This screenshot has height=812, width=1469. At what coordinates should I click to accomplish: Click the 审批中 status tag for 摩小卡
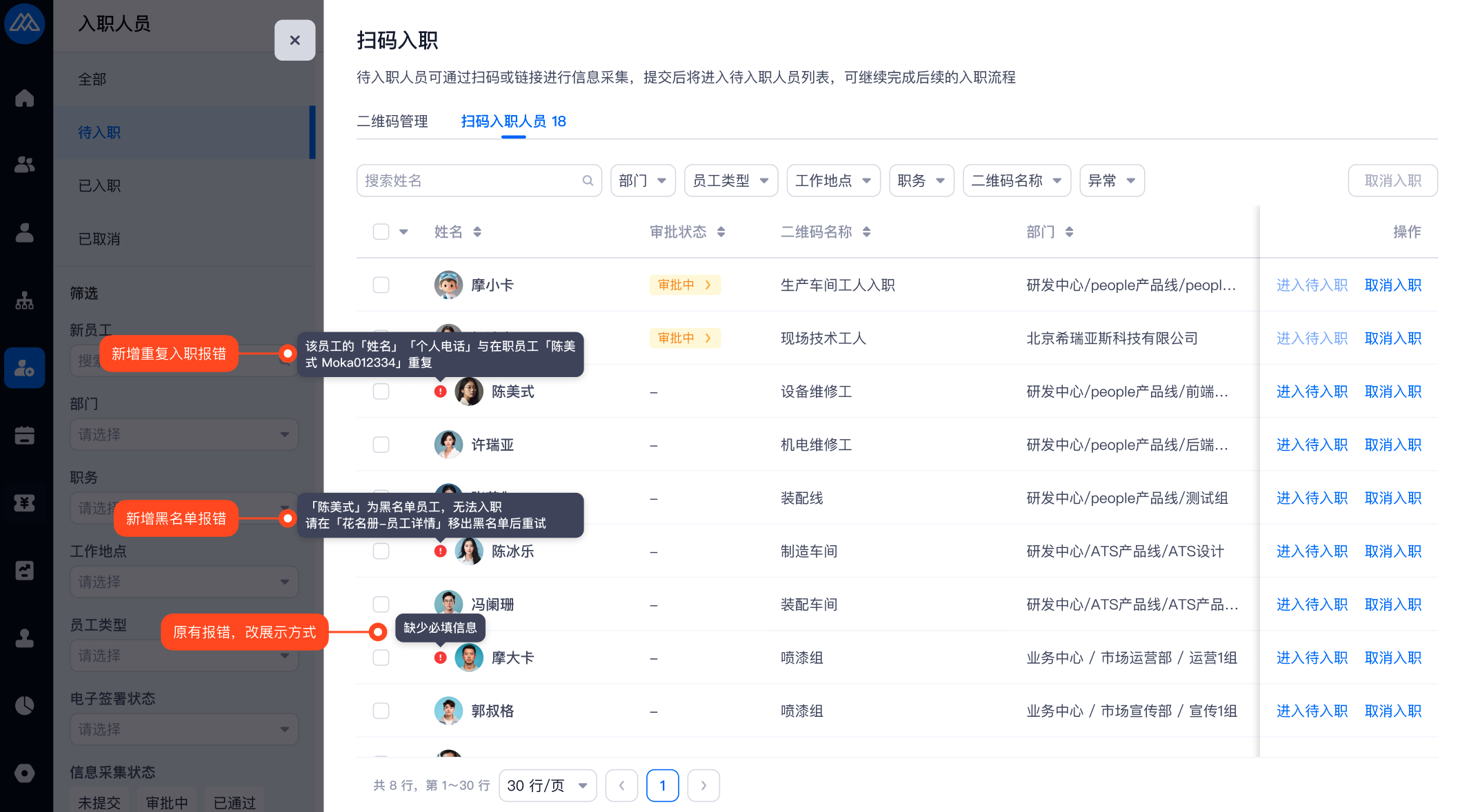point(684,285)
